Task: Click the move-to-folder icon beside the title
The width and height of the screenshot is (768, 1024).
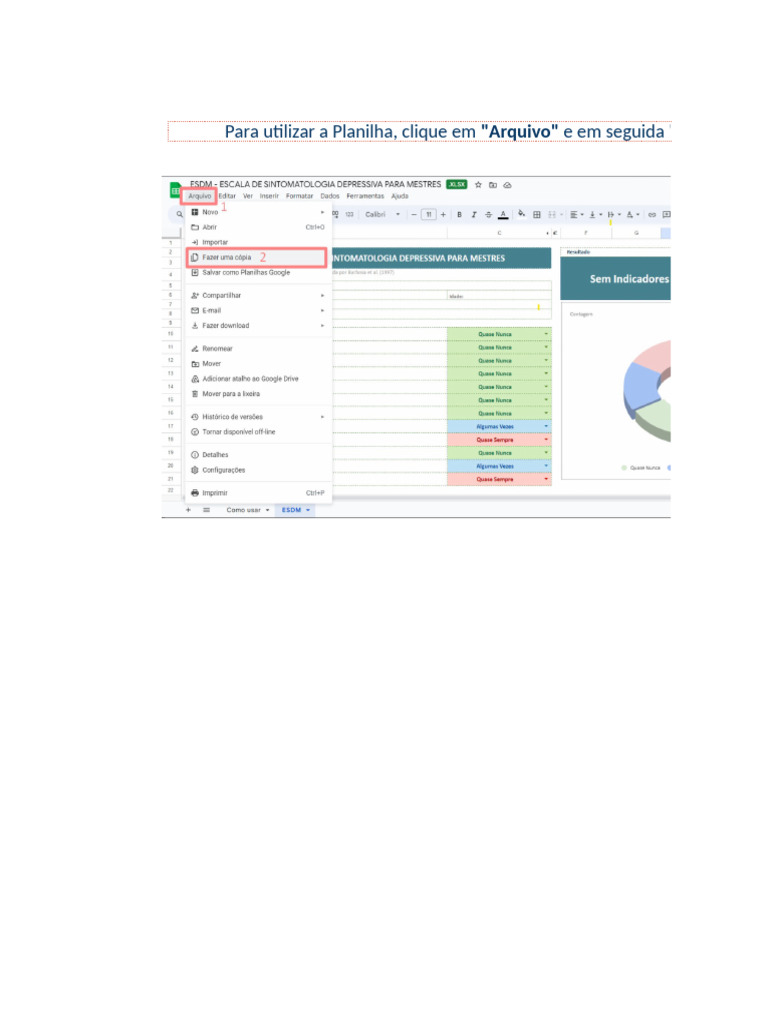Action: 493,185
